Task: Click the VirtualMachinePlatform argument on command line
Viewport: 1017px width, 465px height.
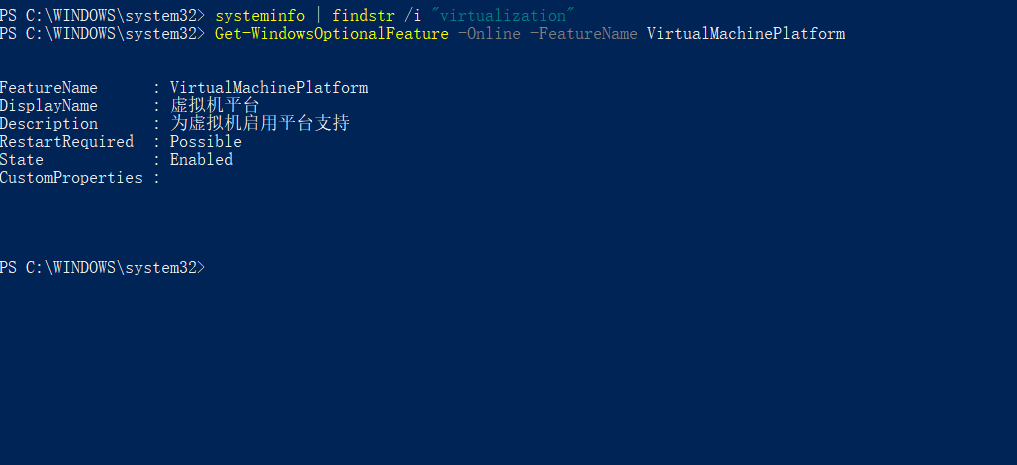Action: click(746, 34)
